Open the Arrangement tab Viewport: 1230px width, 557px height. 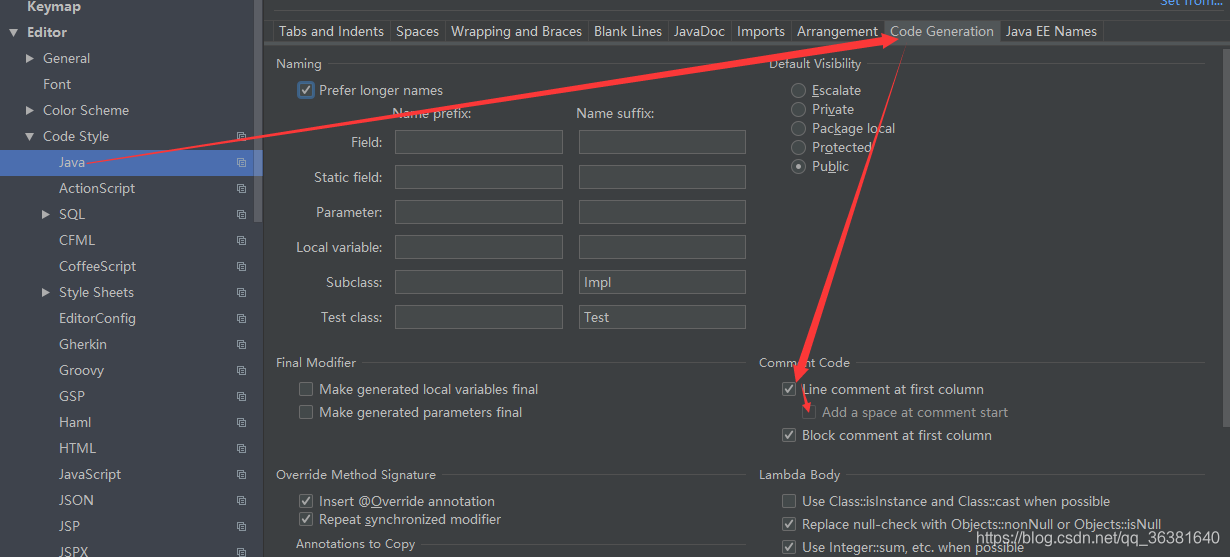coord(837,31)
